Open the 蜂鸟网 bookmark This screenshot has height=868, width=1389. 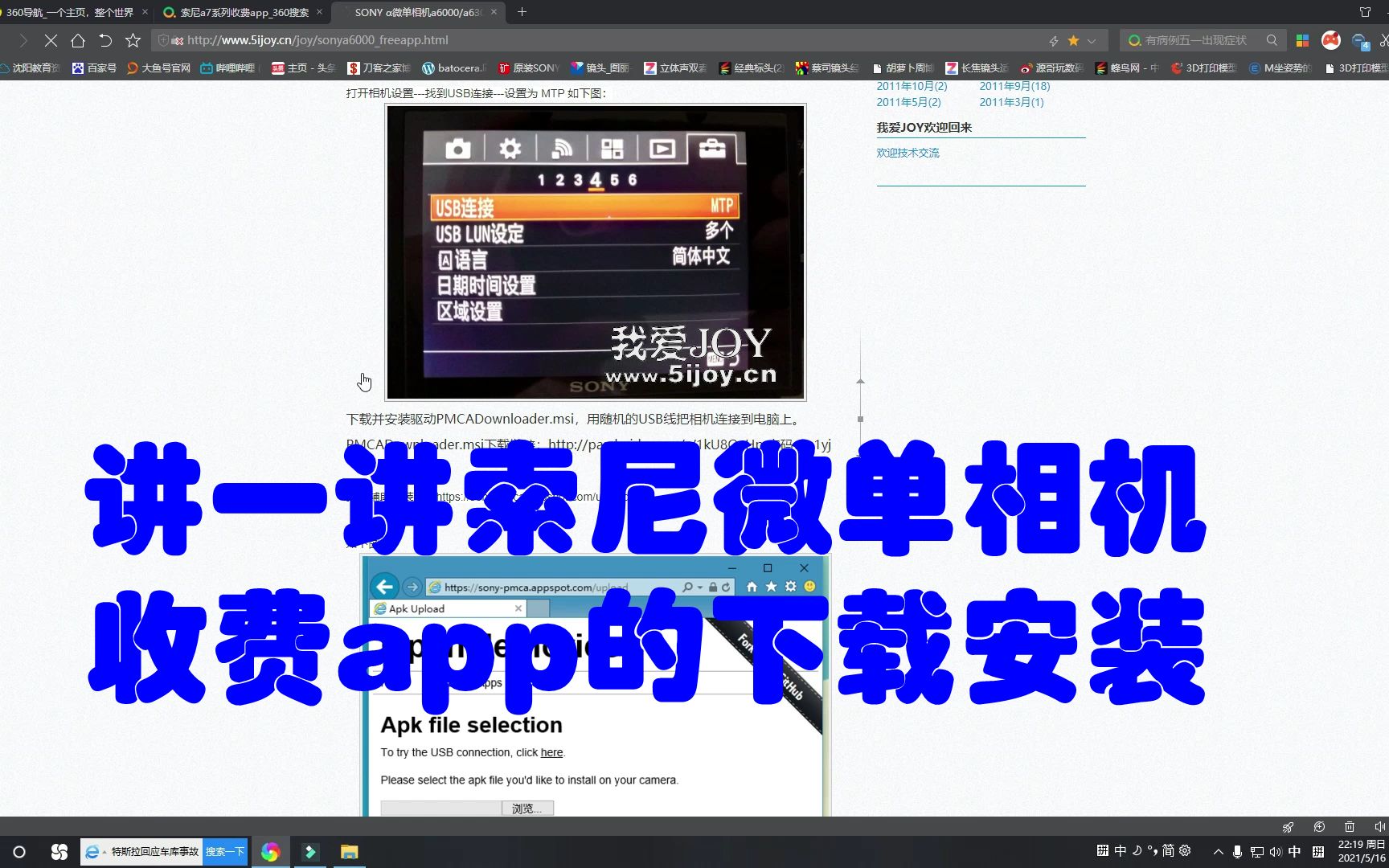[1127, 68]
